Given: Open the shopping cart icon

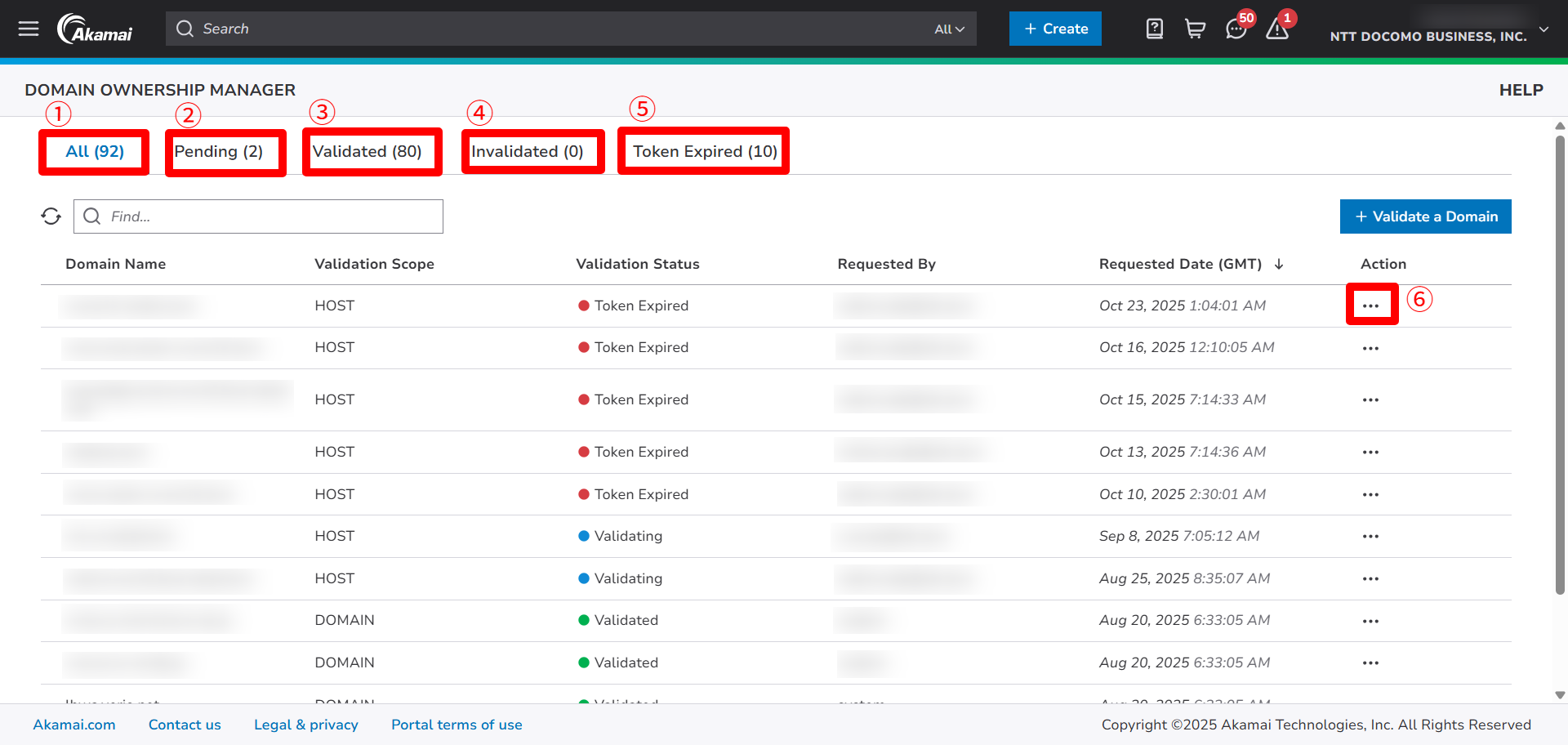Looking at the screenshot, I should click(x=1195, y=29).
